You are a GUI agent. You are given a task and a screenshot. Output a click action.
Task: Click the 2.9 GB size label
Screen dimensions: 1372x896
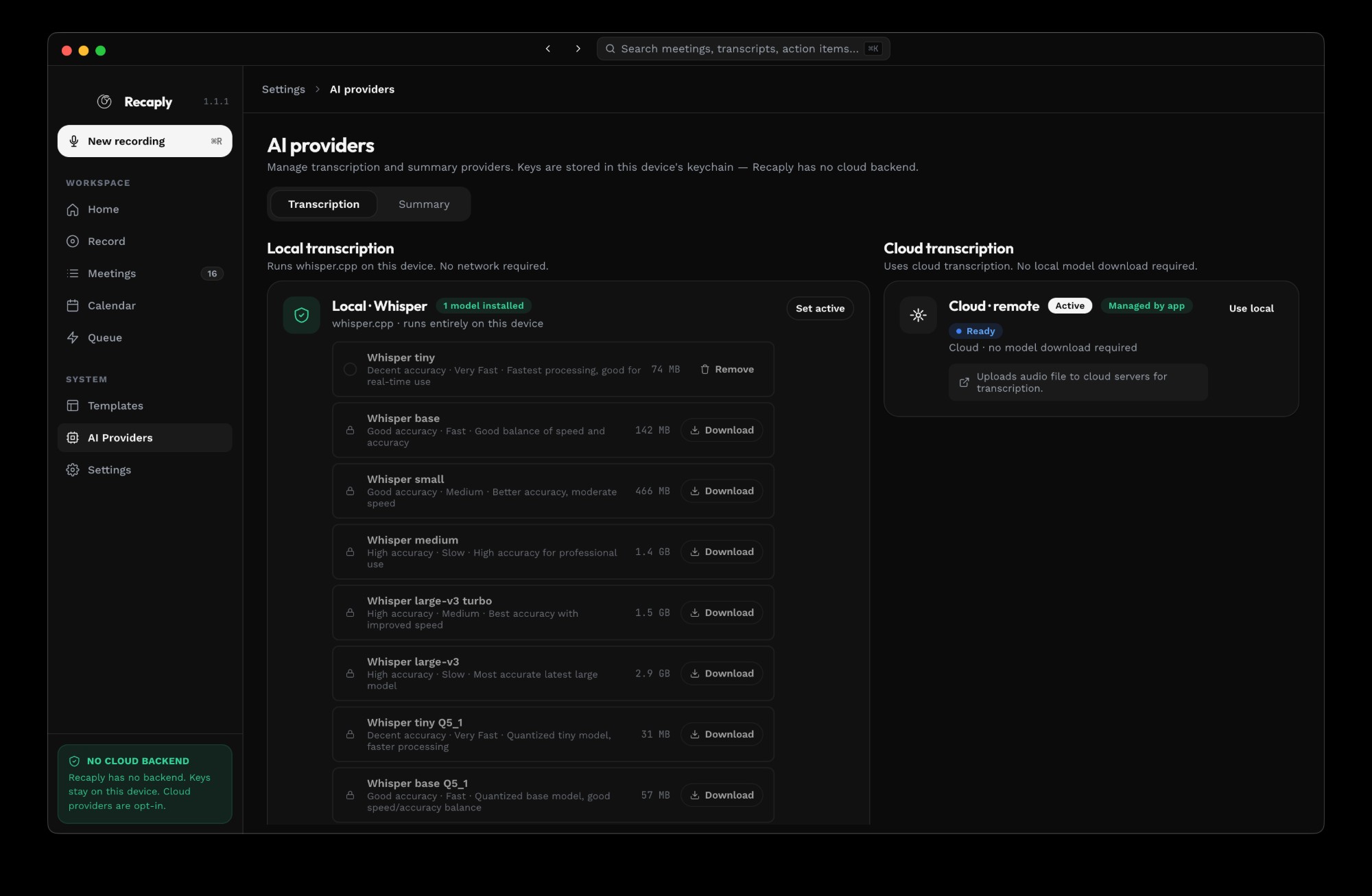pyautogui.click(x=652, y=674)
